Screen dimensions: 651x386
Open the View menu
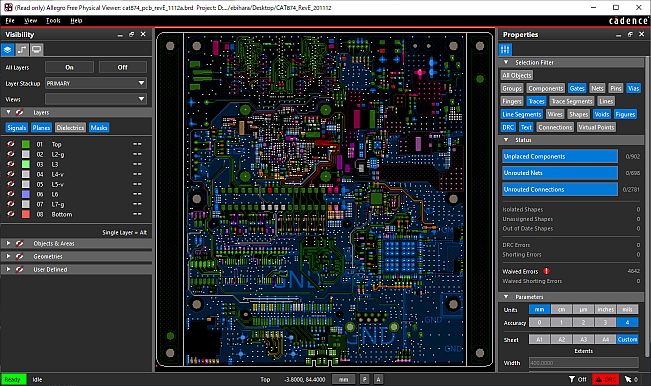pyautogui.click(x=30, y=20)
